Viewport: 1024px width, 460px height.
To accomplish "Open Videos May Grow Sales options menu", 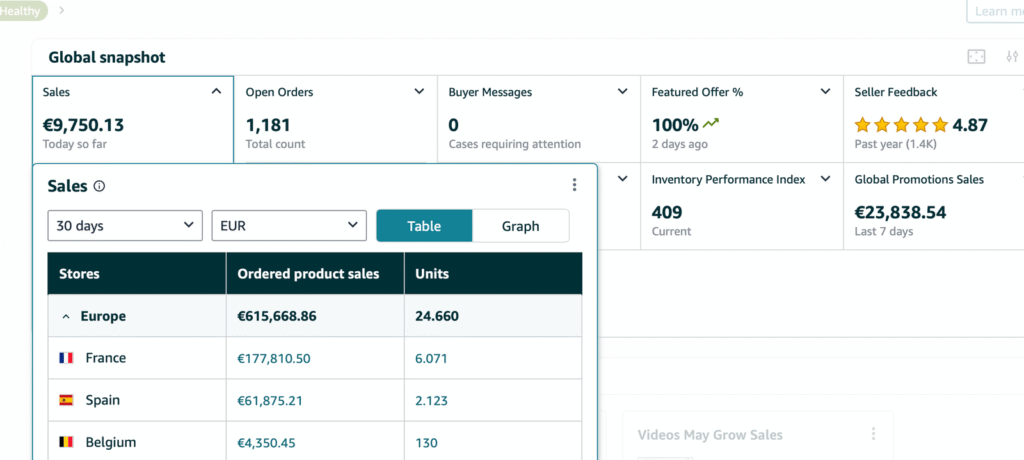I will click(873, 434).
